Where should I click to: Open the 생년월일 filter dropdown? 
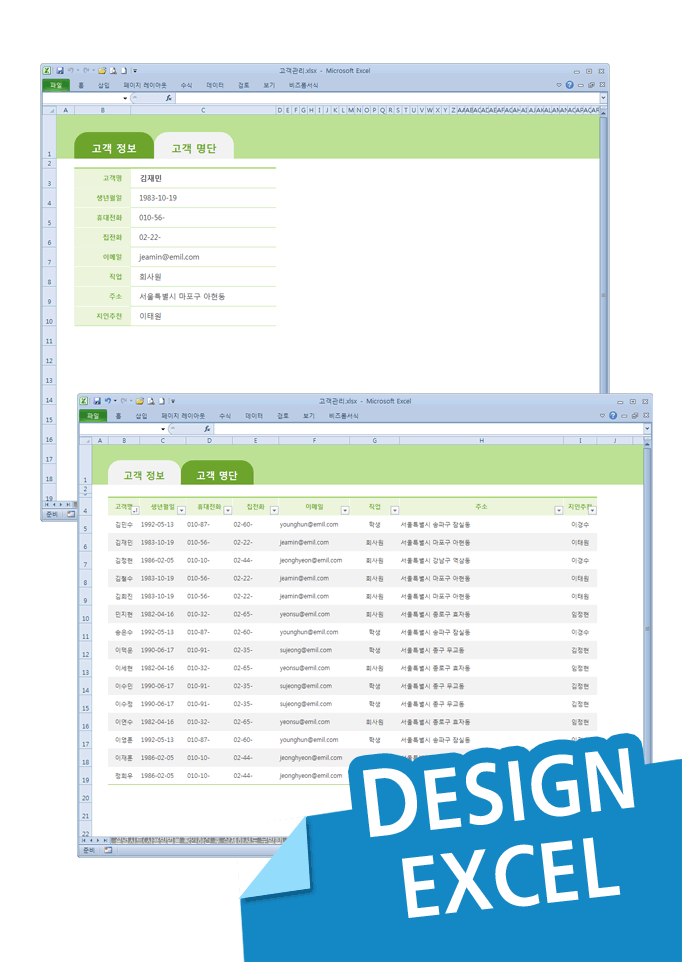182,510
